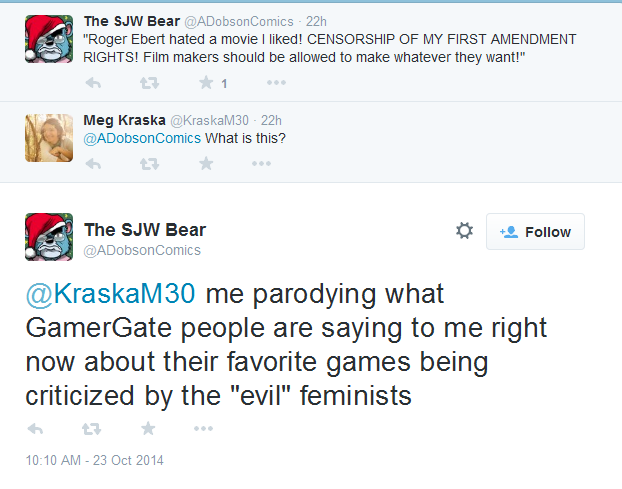Image resolution: width=622 pixels, height=489 pixels.
Task: Retweet the main GamerGate parody tweet
Action: click(x=91, y=428)
